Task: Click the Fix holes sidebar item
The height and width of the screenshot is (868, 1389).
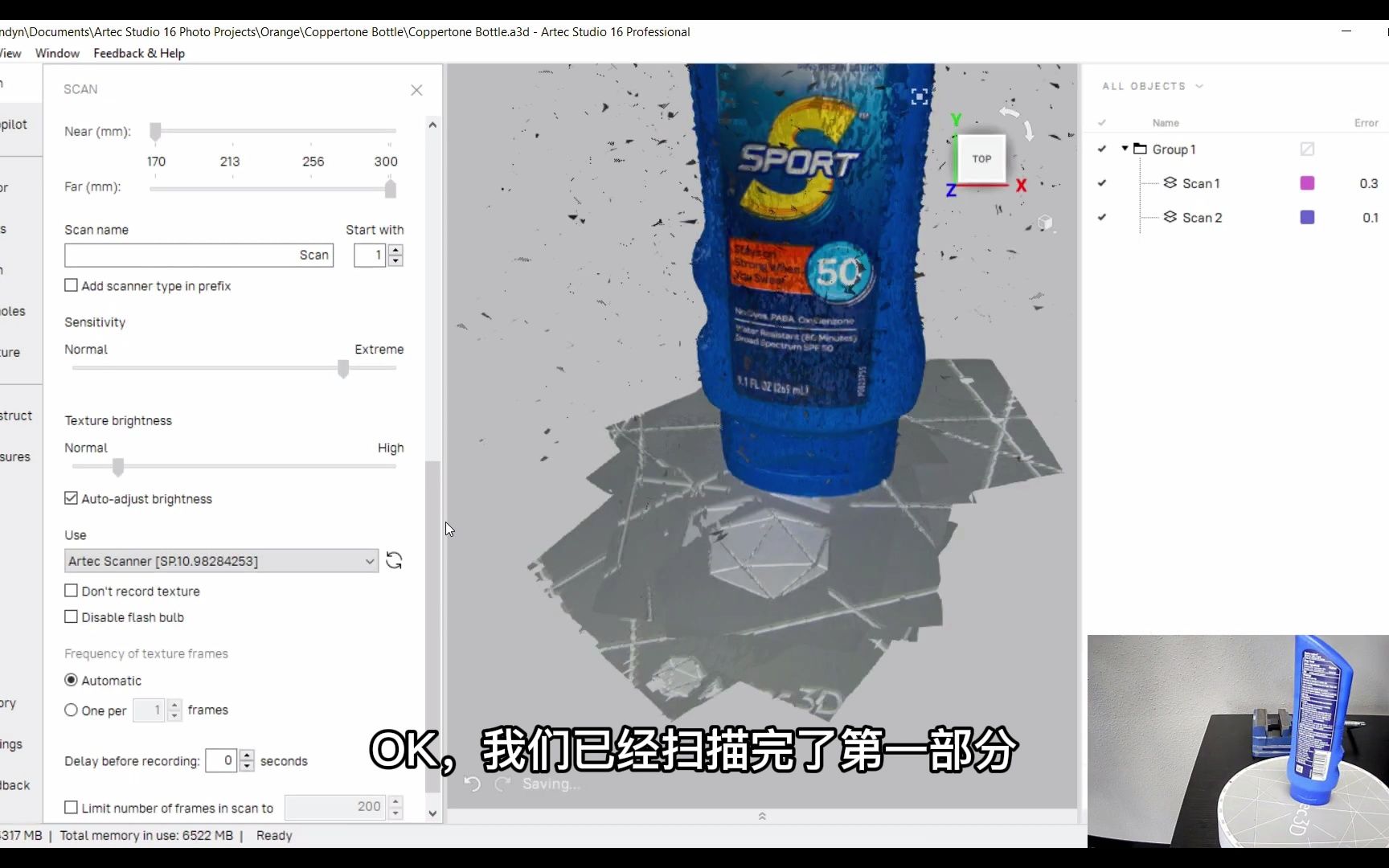Action: [x=13, y=311]
